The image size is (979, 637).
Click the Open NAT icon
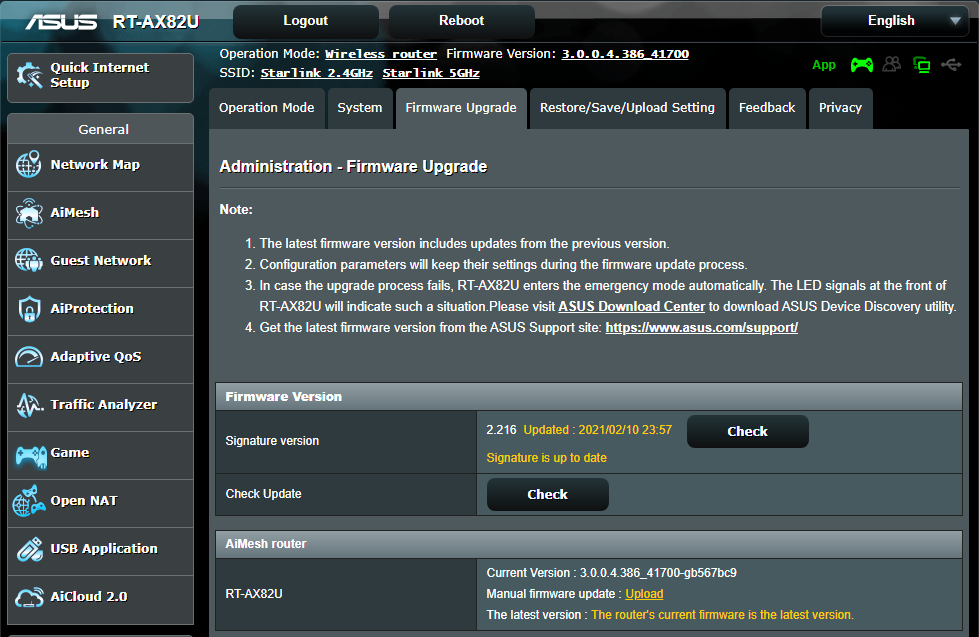click(x=29, y=501)
